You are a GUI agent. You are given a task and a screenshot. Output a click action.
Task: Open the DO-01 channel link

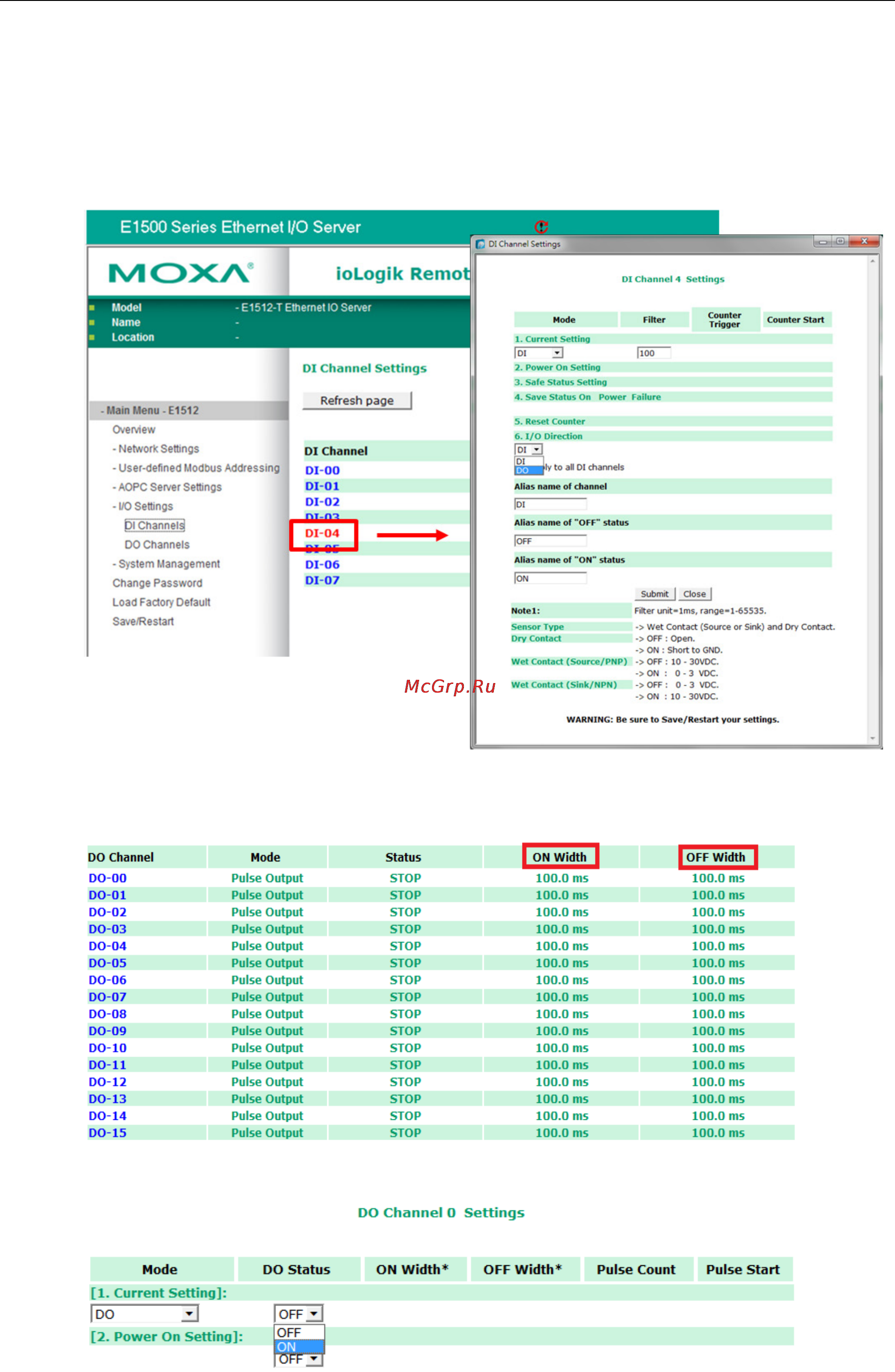(107, 895)
